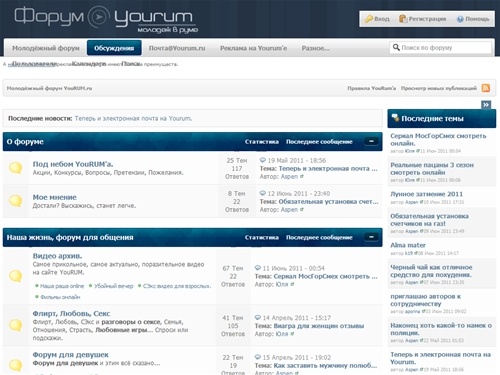
Task: Click last-post icon next to 12 Июнь 2011
Action: click(x=263, y=193)
